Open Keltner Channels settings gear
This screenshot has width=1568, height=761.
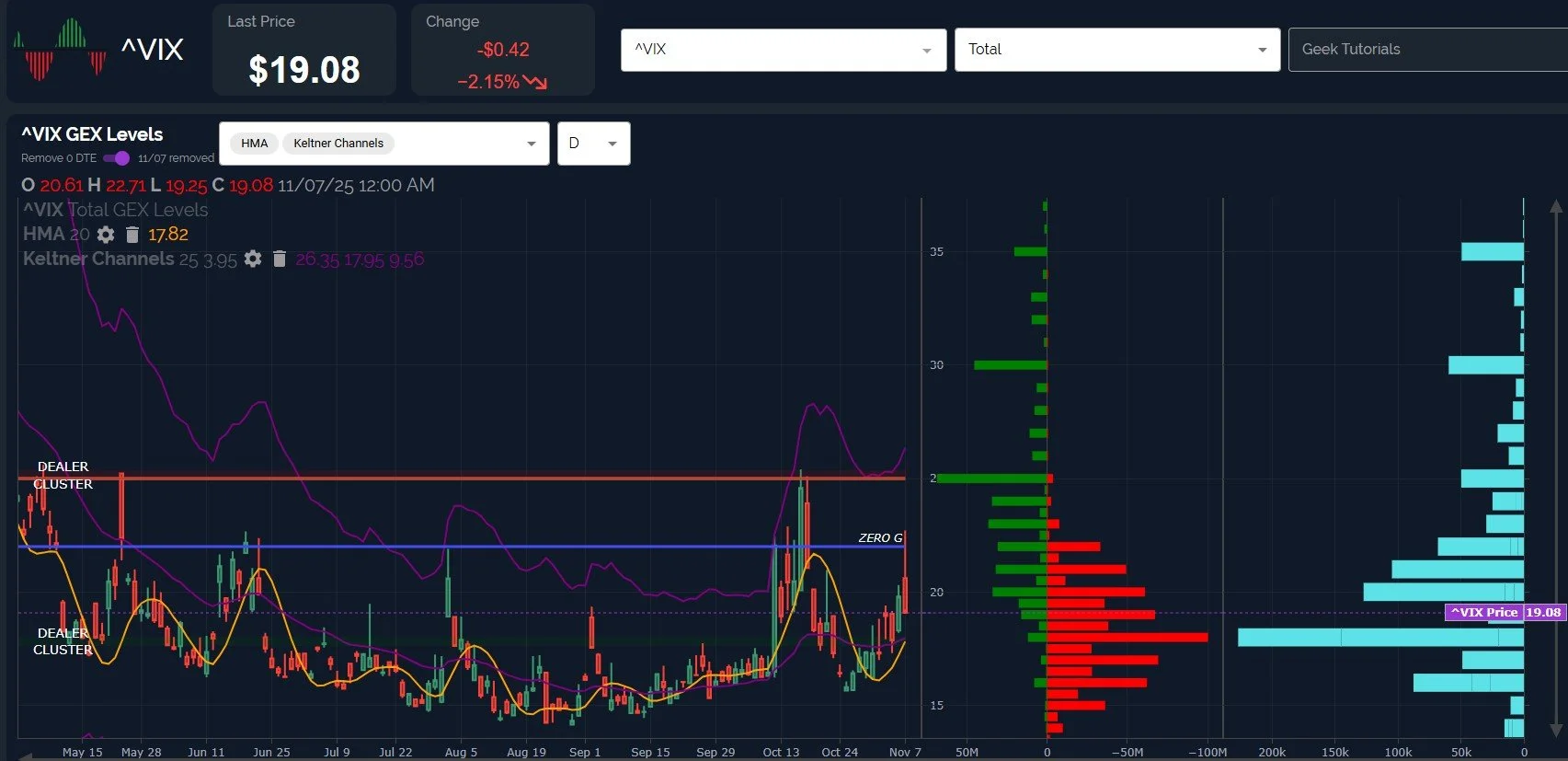(x=253, y=259)
